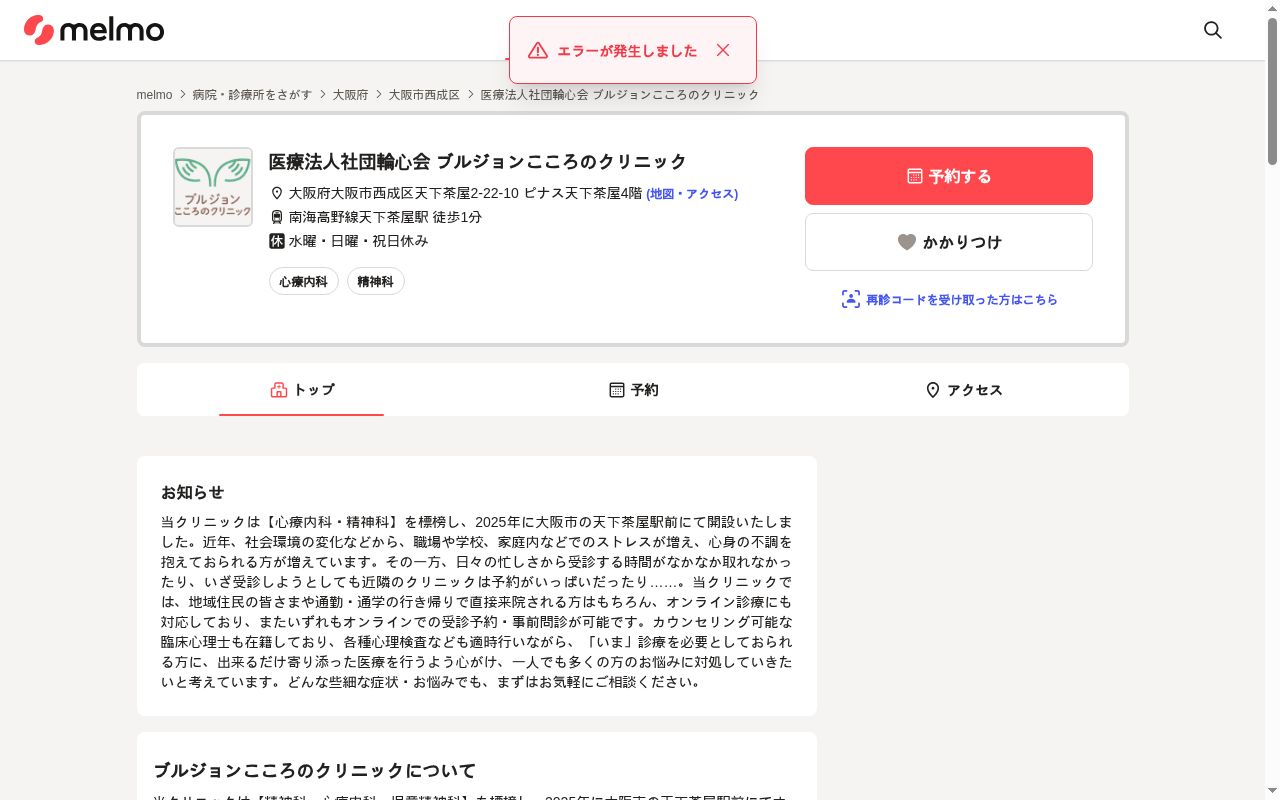This screenshot has width=1280, height=800.
Task: Click ブルジョンこころのクリニックについて heading
Action: 315,771
